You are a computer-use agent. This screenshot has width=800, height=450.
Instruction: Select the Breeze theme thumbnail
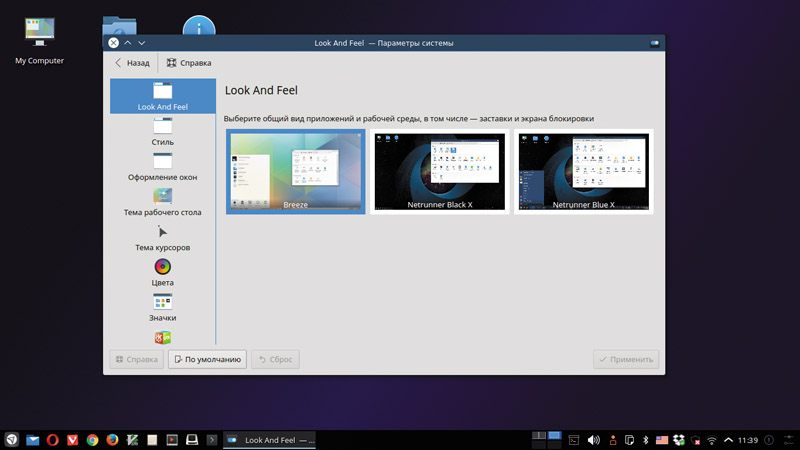(x=295, y=171)
